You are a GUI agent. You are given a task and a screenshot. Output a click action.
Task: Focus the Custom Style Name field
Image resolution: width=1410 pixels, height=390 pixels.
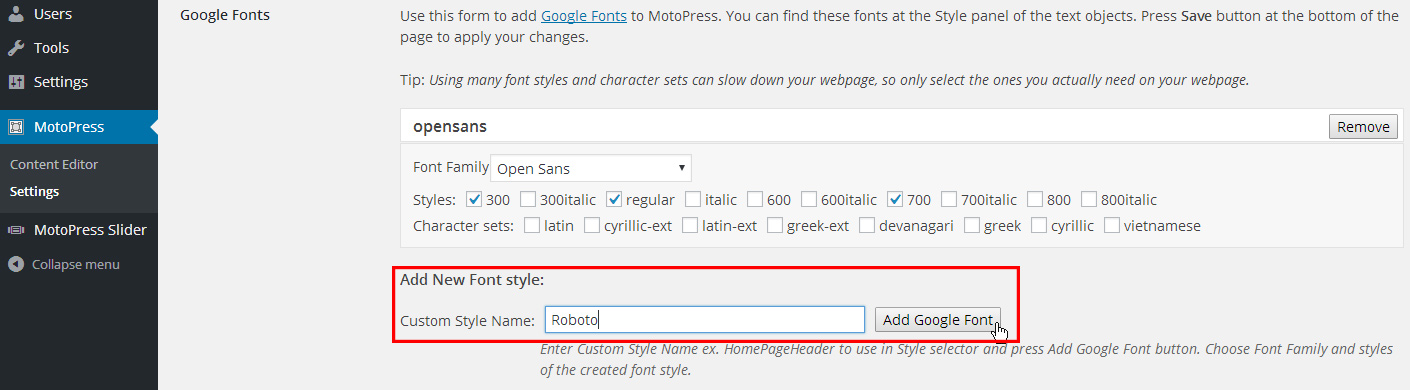(705, 320)
